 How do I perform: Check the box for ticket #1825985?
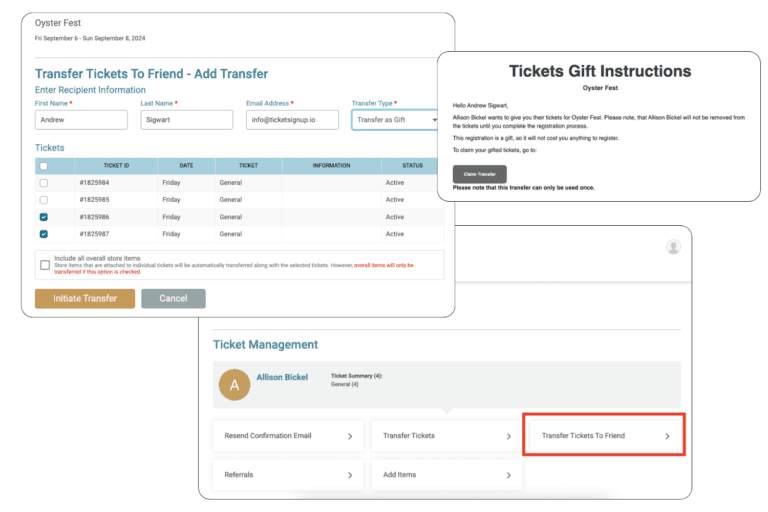[x=43, y=200]
